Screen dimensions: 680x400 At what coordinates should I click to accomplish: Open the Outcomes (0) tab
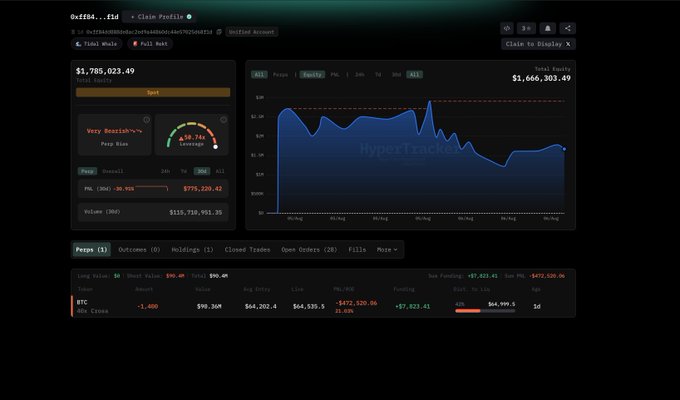[139, 249]
